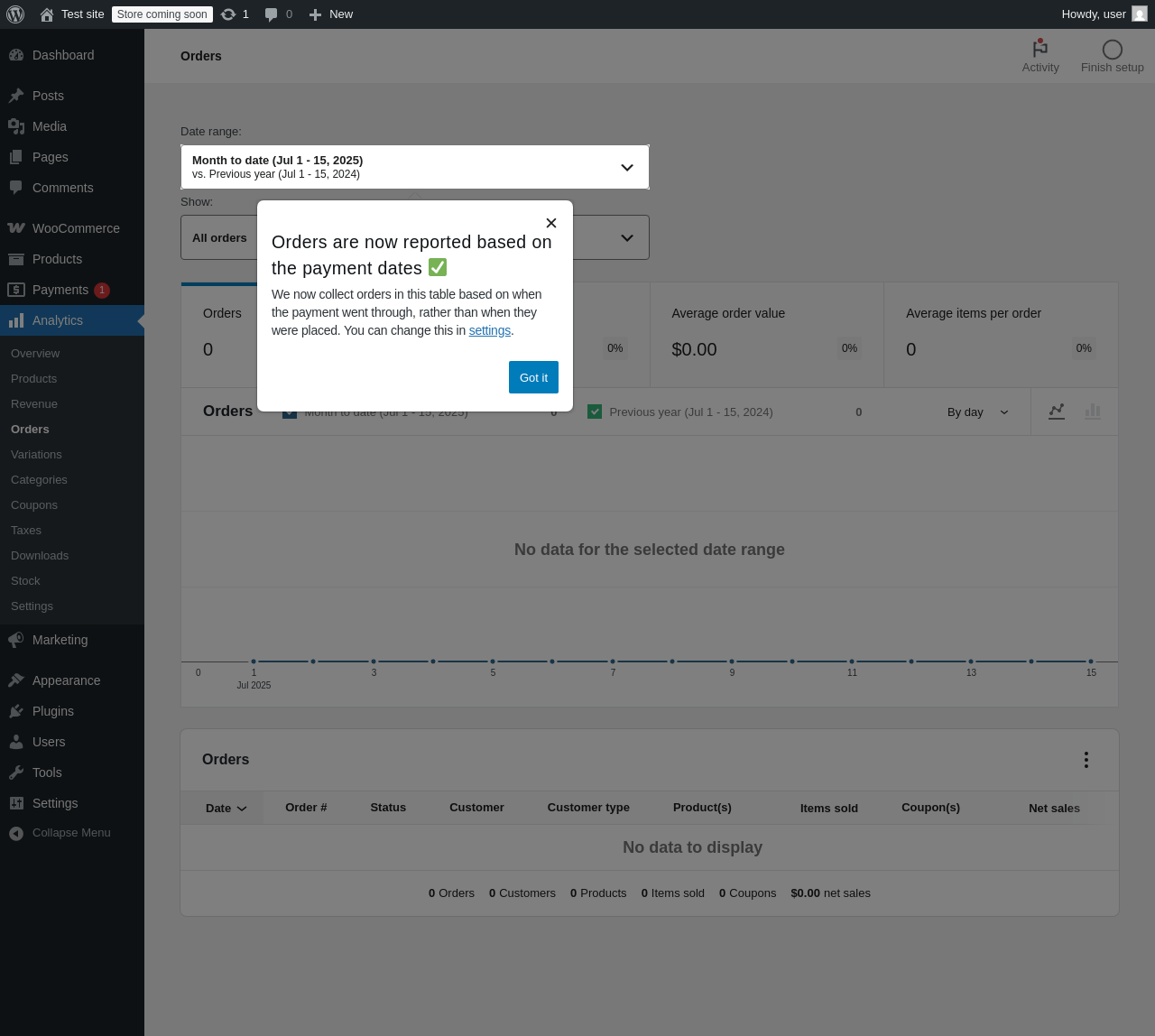Click the comments bubble icon in top bar
The width and height of the screenshot is (1155, 1036).
[271, 14]
